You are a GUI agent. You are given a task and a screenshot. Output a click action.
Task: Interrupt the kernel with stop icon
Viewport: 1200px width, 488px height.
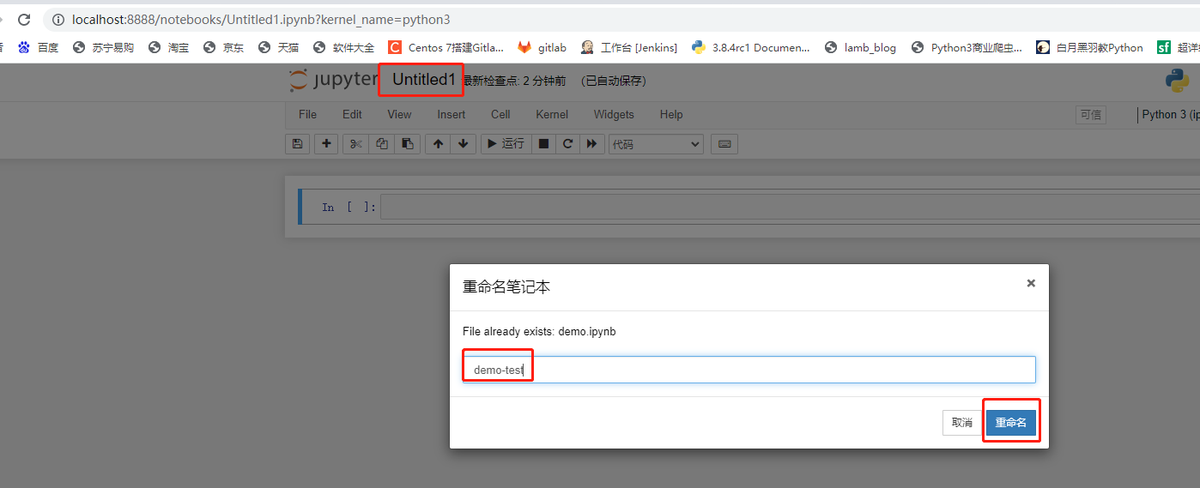click(543, 144)
